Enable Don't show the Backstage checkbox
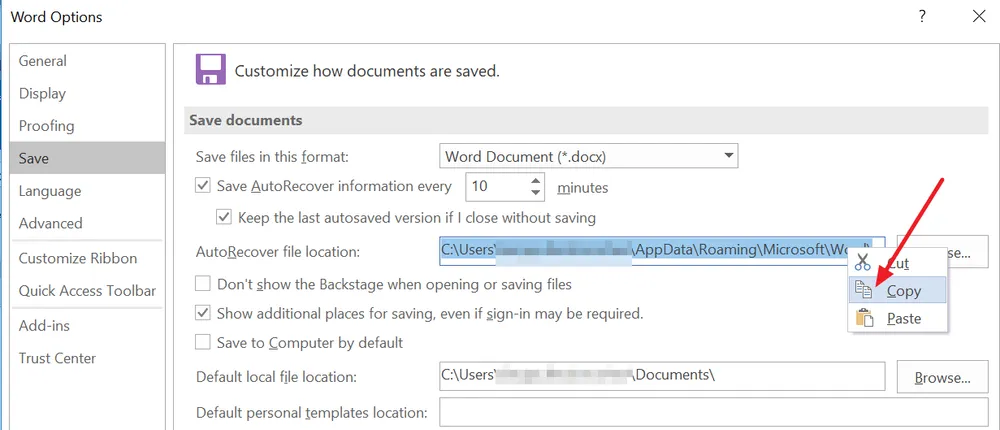1000x430 pixels. click(203, 283)
